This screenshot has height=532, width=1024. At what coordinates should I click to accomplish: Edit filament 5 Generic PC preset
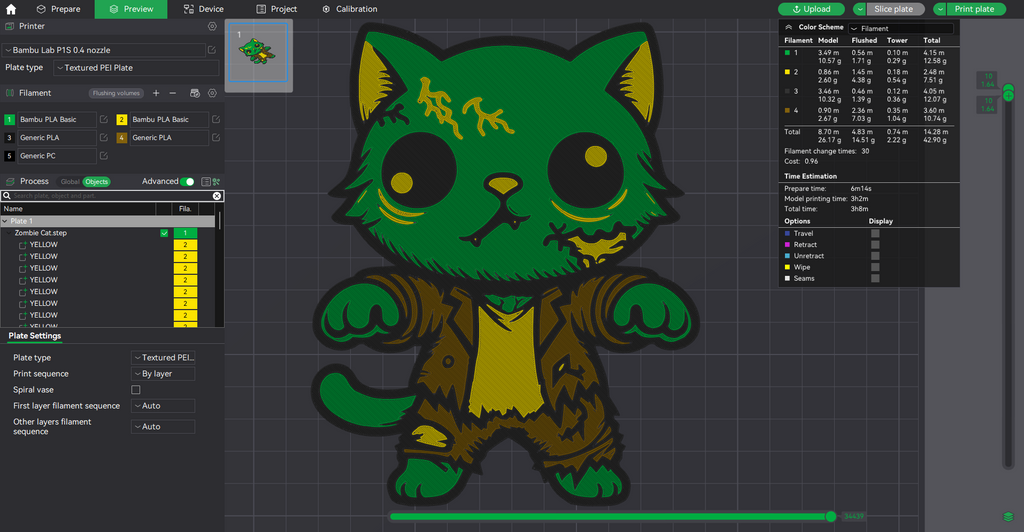pyautogui.click(x=103, y=156)
